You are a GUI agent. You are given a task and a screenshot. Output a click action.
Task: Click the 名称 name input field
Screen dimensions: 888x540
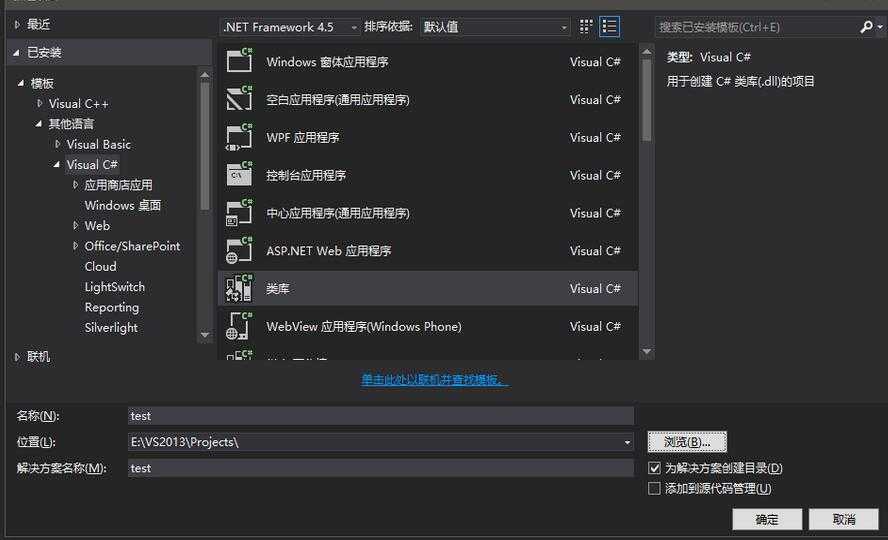[x=381, y=415]
